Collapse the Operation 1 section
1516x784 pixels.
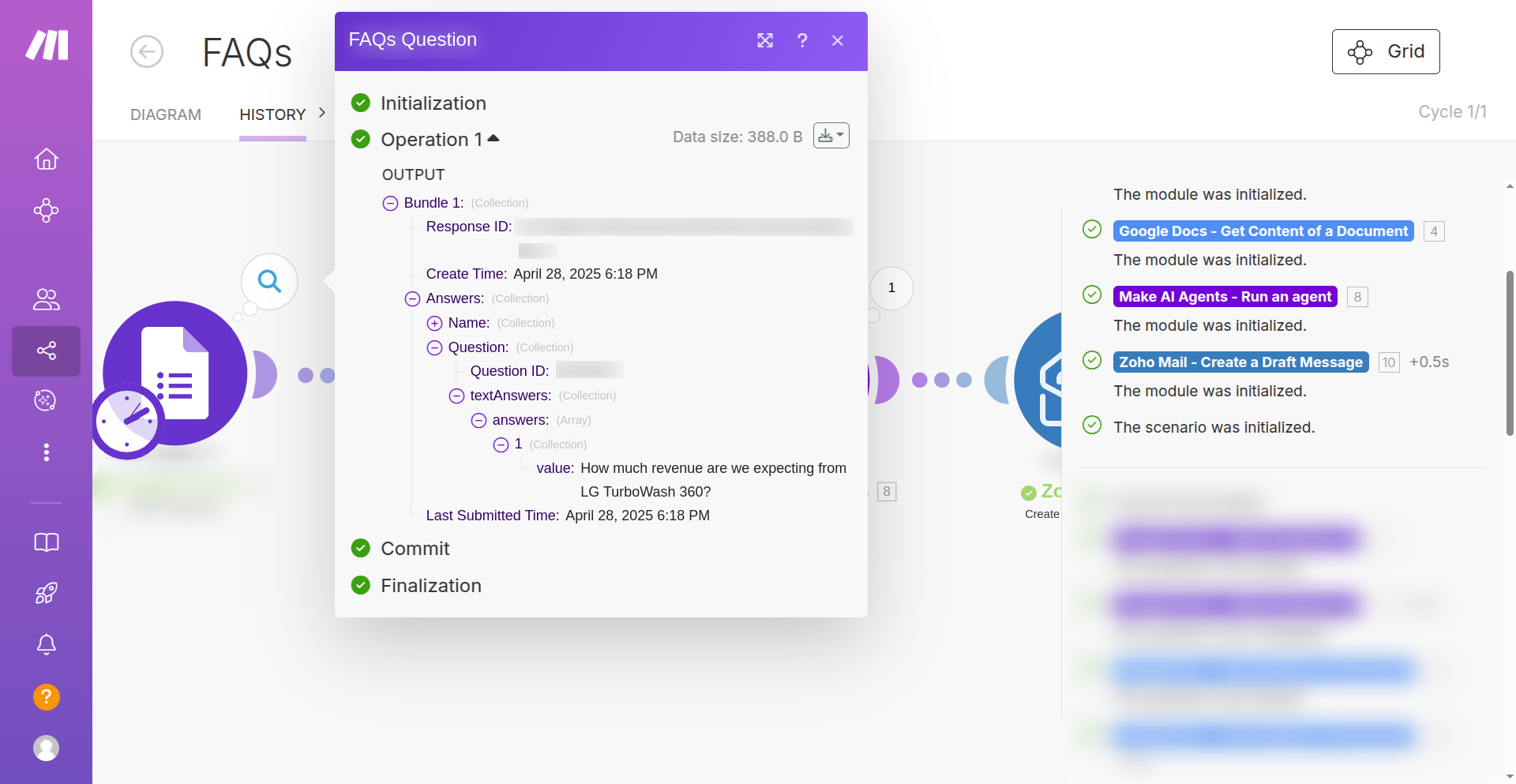pyautogui.click(x=493, y=138)
